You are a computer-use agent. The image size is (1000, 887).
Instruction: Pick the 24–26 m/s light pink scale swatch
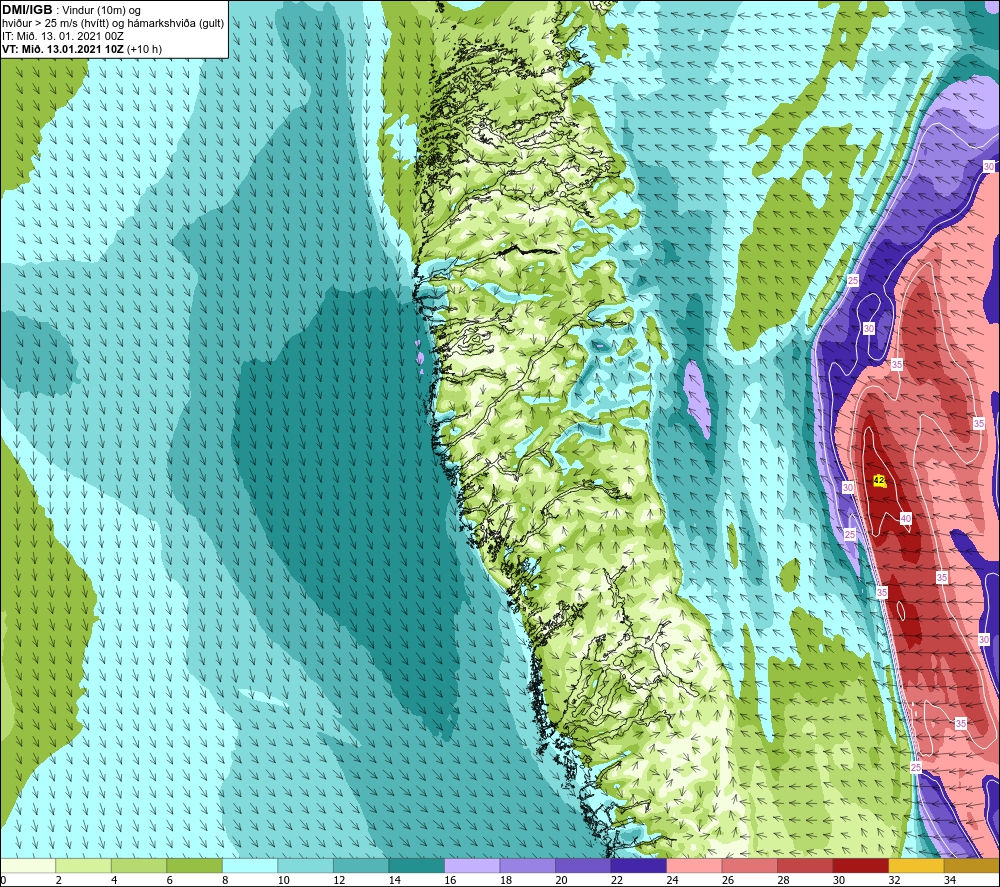(x=694, y=865)
